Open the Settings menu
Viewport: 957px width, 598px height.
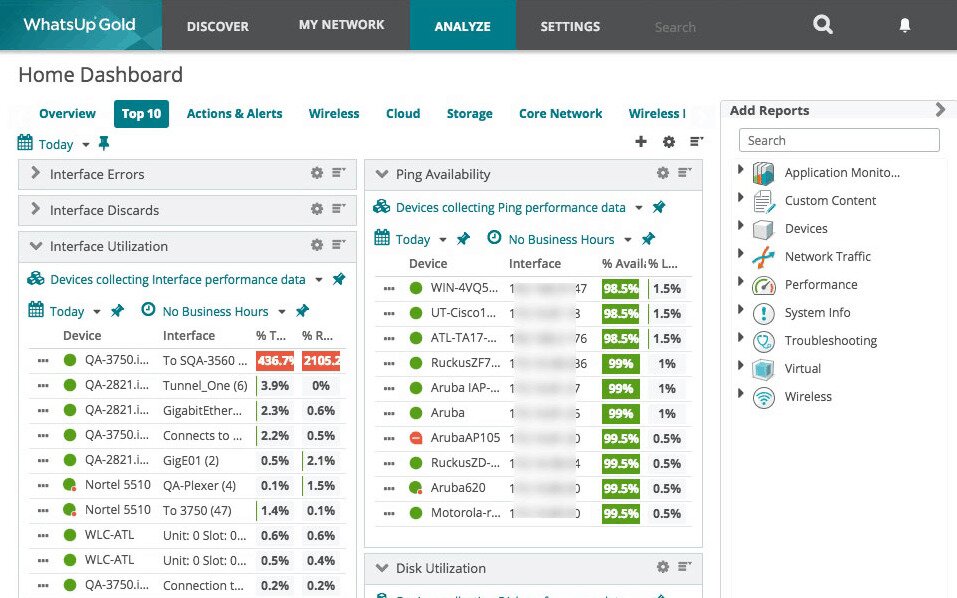[570, 26]
